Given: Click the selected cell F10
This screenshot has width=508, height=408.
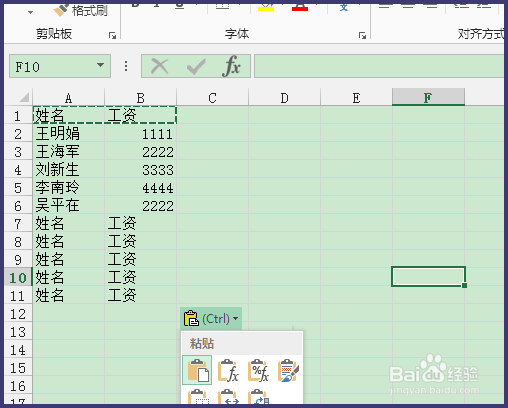Looking at the screenshot, I should pos(428,276).
